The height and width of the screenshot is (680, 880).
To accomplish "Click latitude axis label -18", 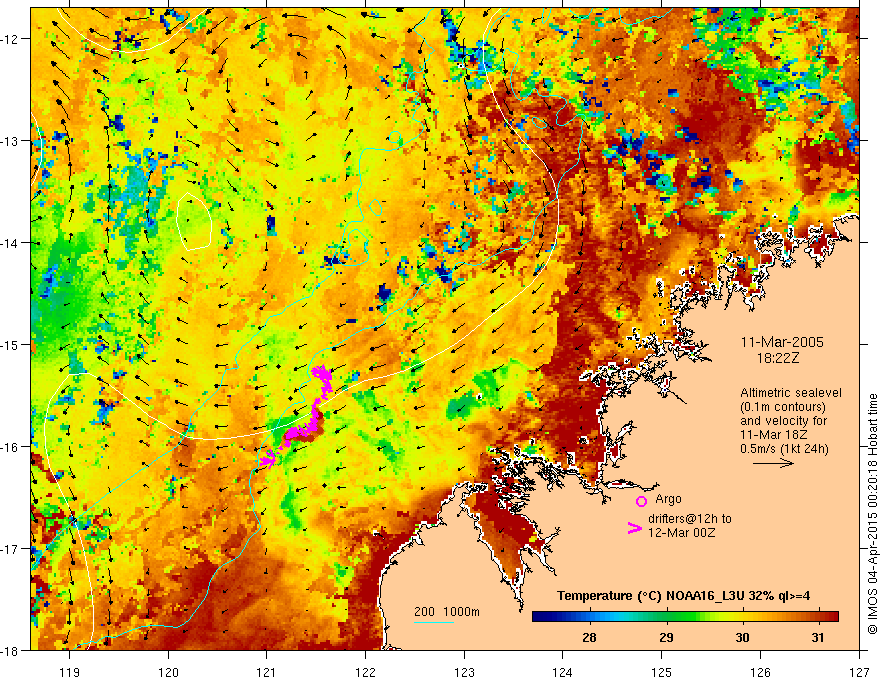I will pyautogui.click(x=10, y=651).
